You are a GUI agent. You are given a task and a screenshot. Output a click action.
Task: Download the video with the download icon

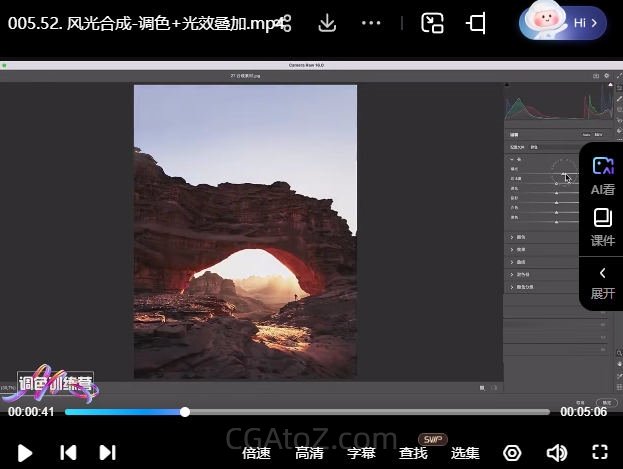[327, 22]
